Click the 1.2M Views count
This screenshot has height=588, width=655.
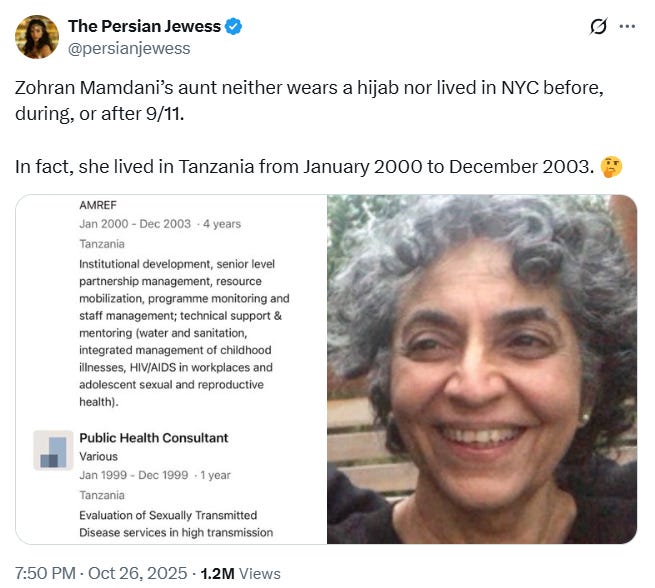240,573
